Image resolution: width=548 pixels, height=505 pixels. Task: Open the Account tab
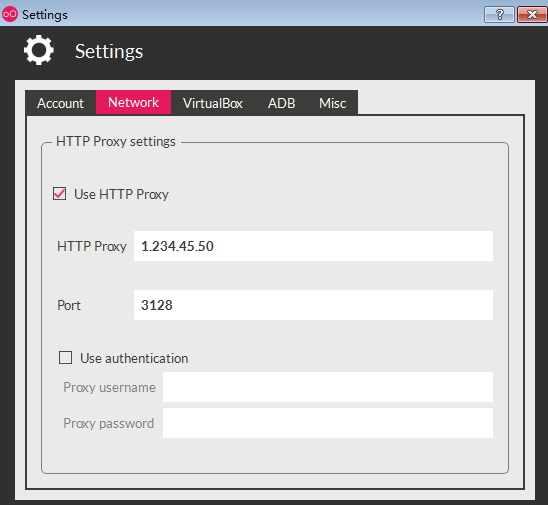pos(61,103)
